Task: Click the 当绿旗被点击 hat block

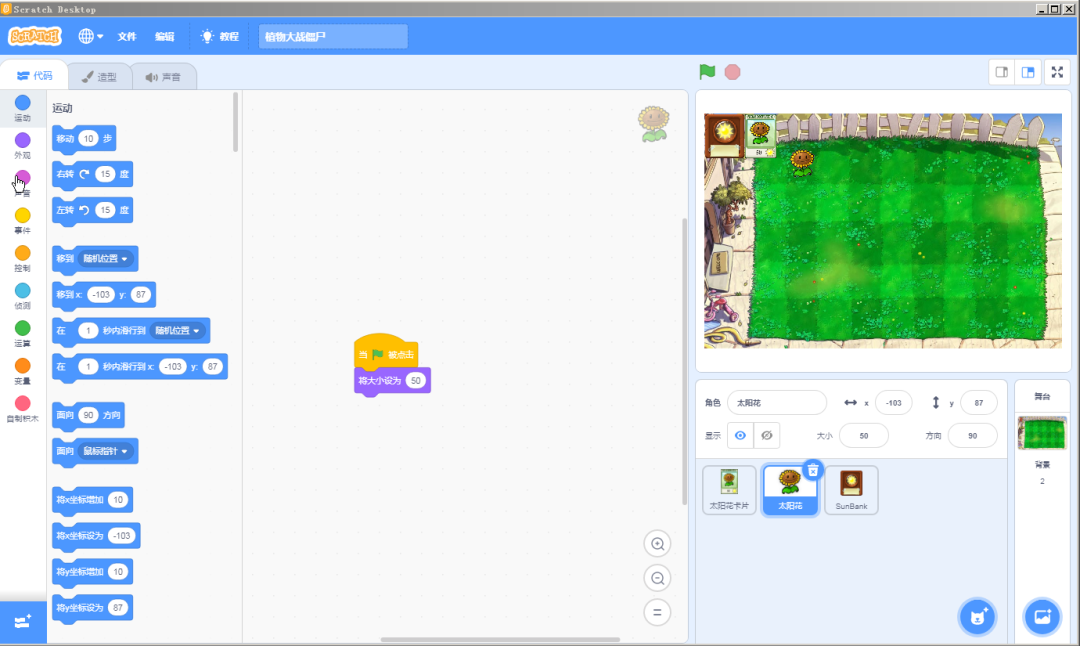Action: (x=386, y=353)
